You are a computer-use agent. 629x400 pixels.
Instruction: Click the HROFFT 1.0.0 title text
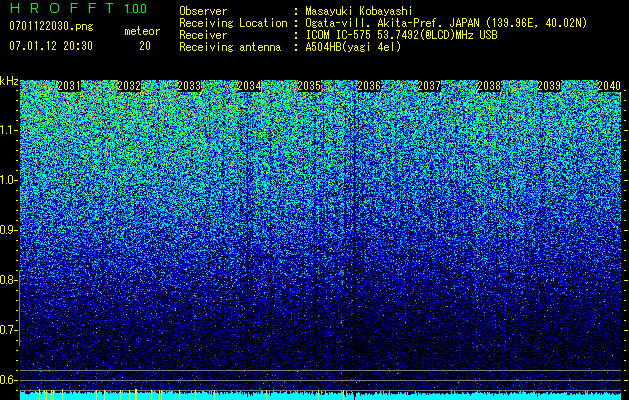point(79,8)
